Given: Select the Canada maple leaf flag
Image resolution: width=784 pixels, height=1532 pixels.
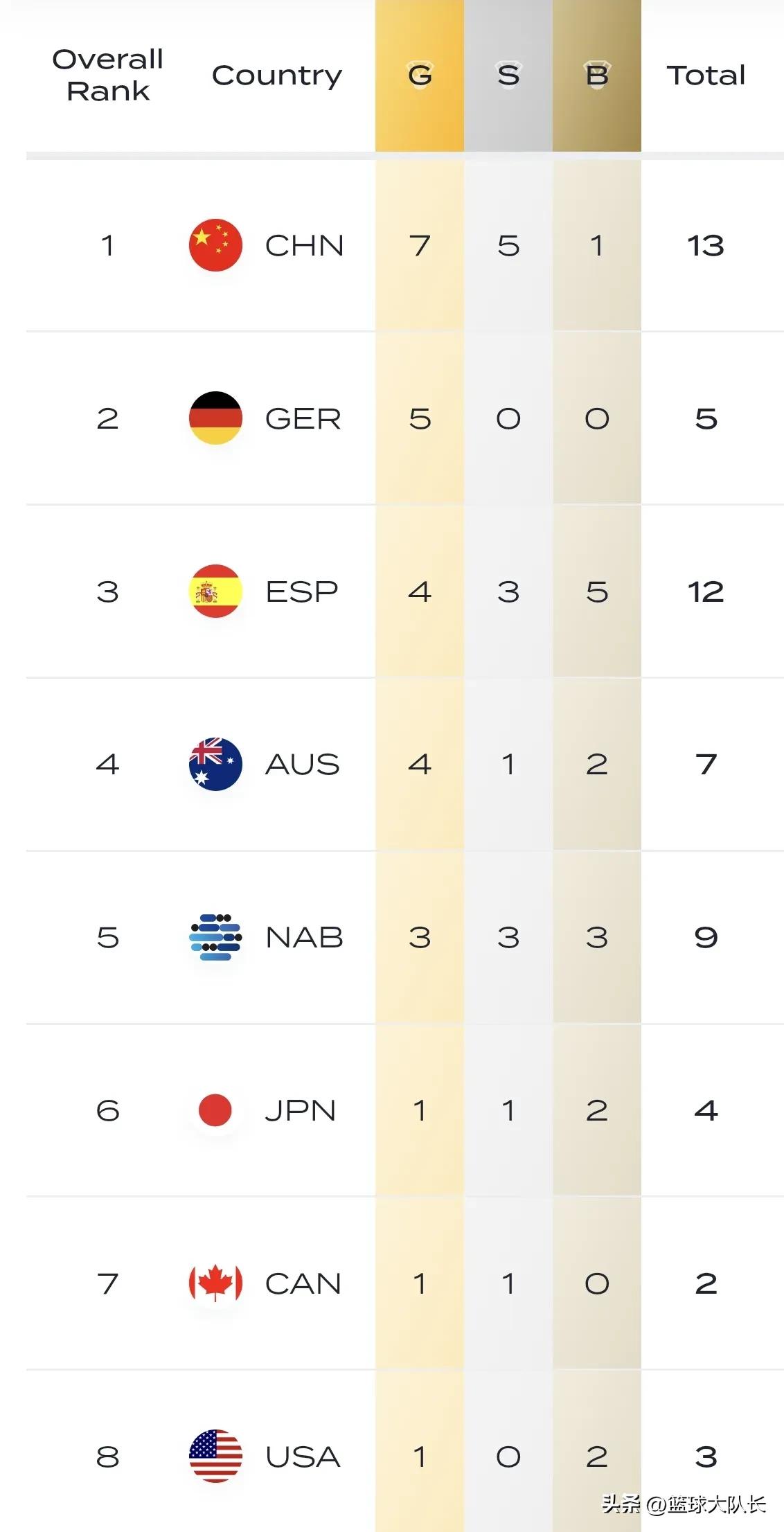Looking at the screenshot, I should 215,1283.
